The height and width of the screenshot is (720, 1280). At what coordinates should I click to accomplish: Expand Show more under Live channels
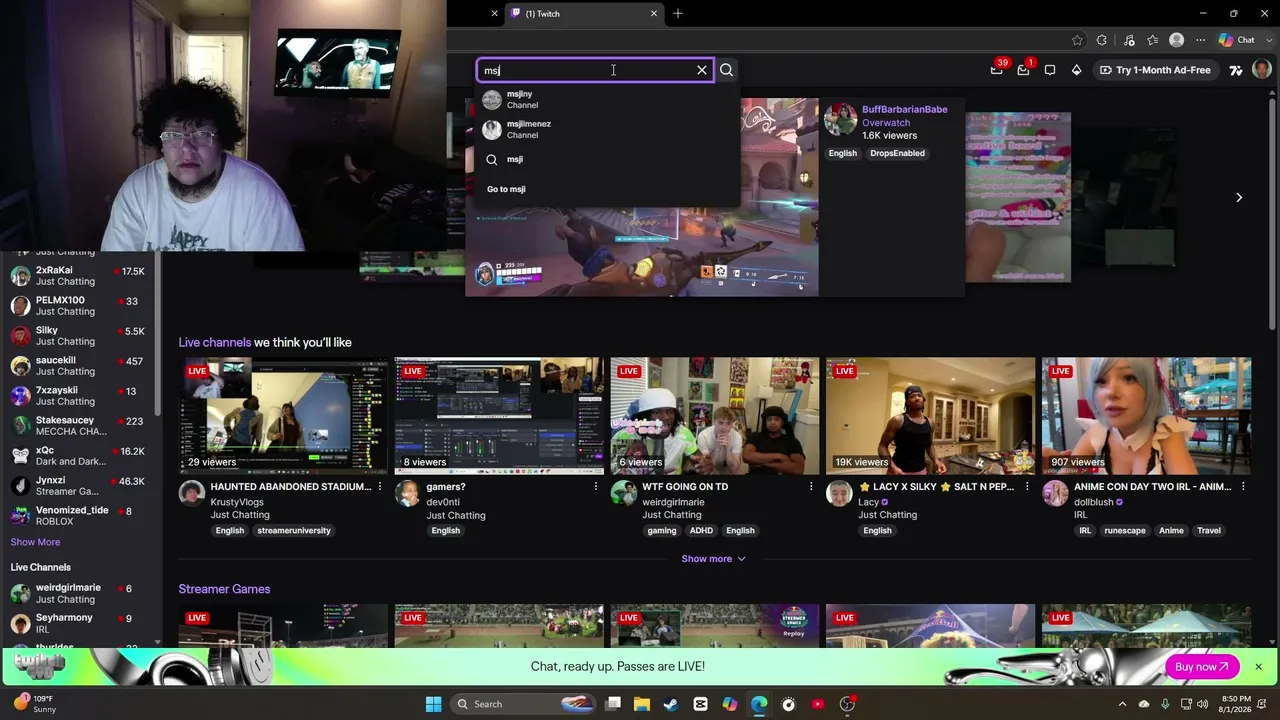pyautogui.click(x=714, y=559)
